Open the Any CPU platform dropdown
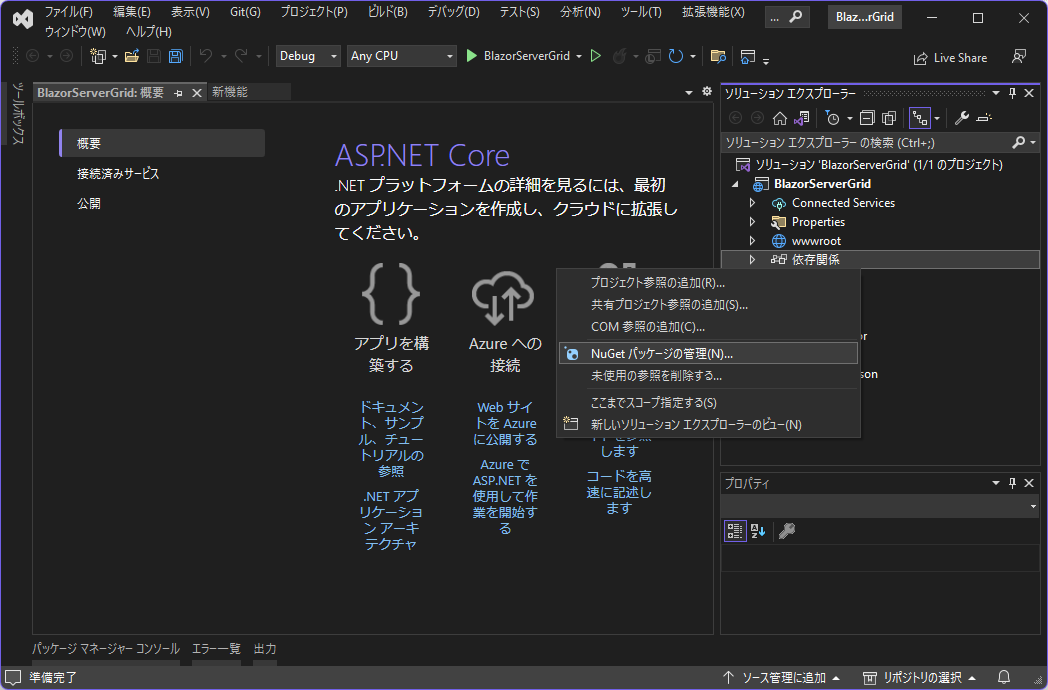 tap(402, 56)
